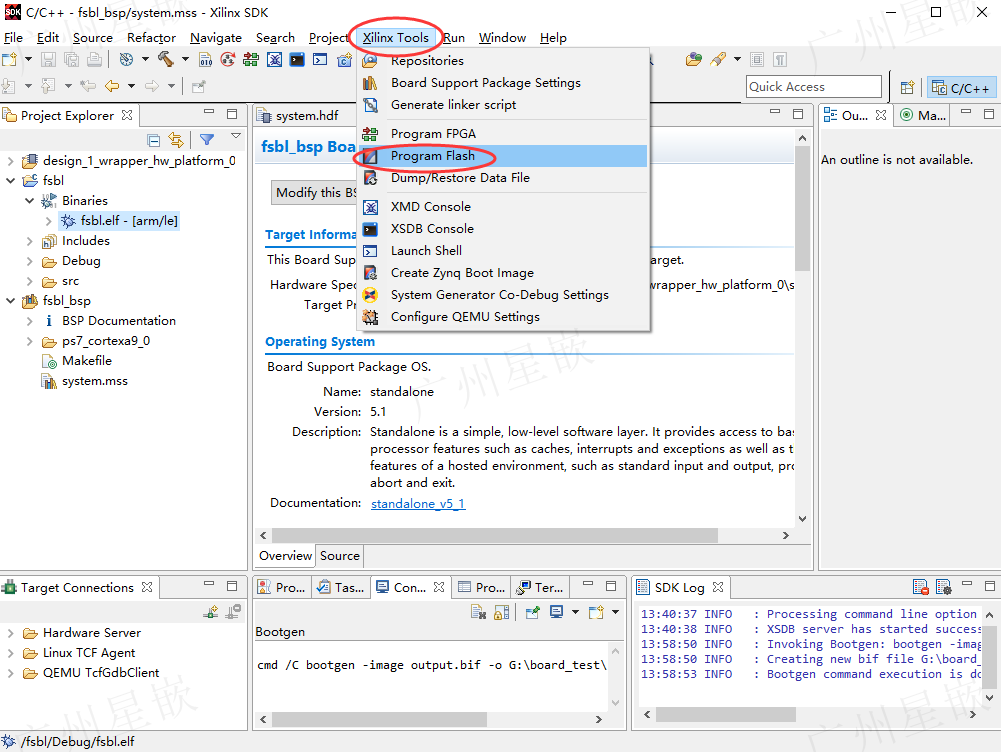Image resolution: width=1001 pixels, height=752 pixels.
Task: Choose Dump/Restore Data File
Action: tap(504, 177)
